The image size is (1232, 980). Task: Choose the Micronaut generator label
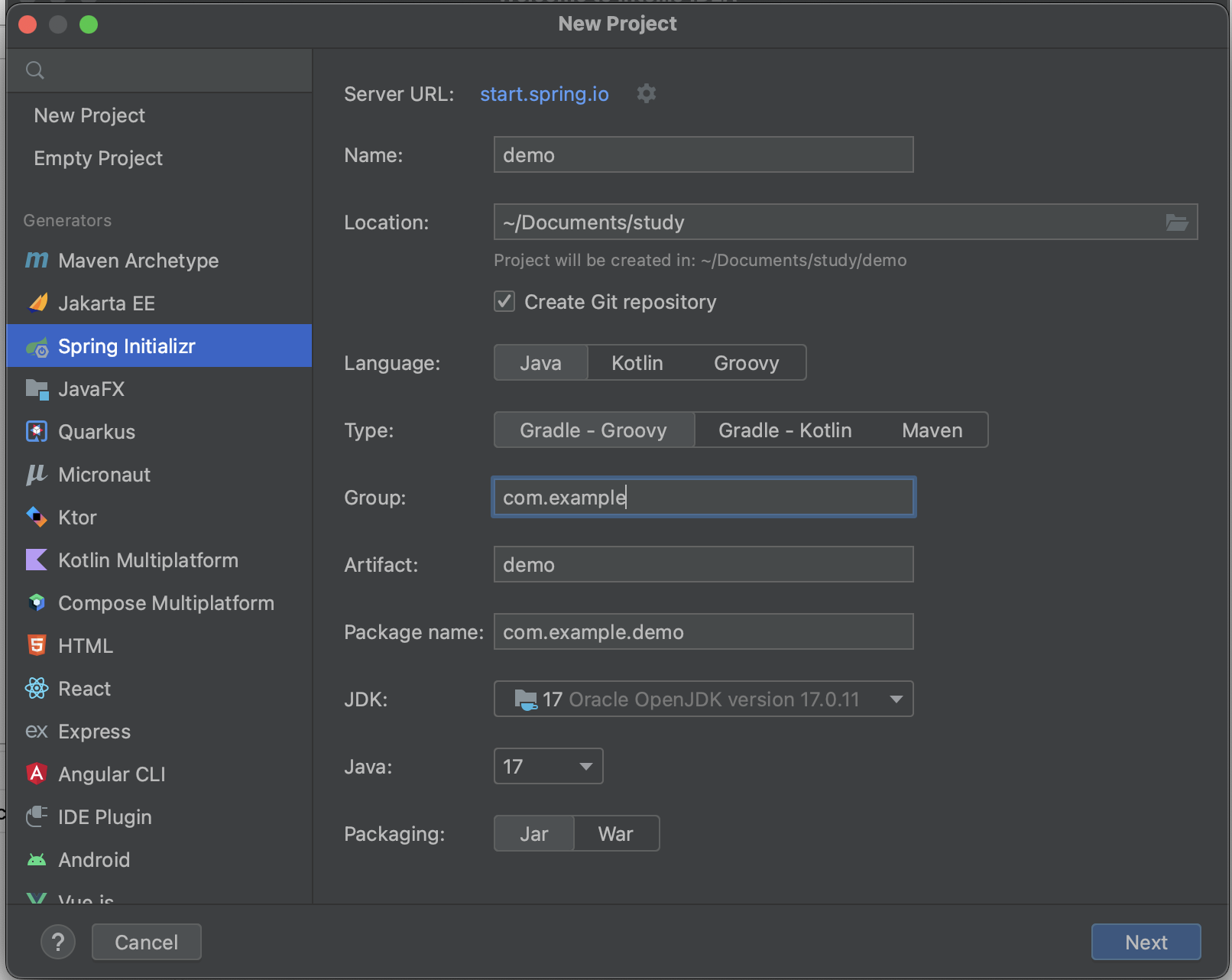click(105, 475)
